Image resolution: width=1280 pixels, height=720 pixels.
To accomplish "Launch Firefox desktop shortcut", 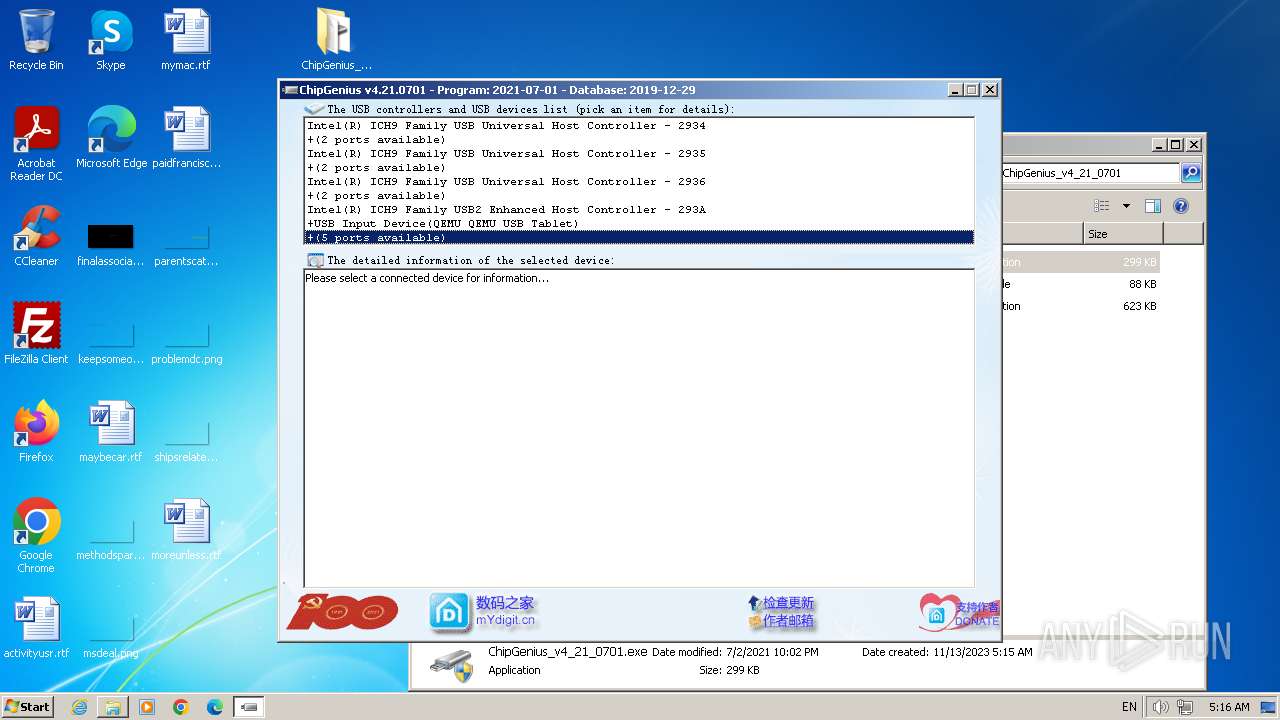I will click(x=36, y=432).
